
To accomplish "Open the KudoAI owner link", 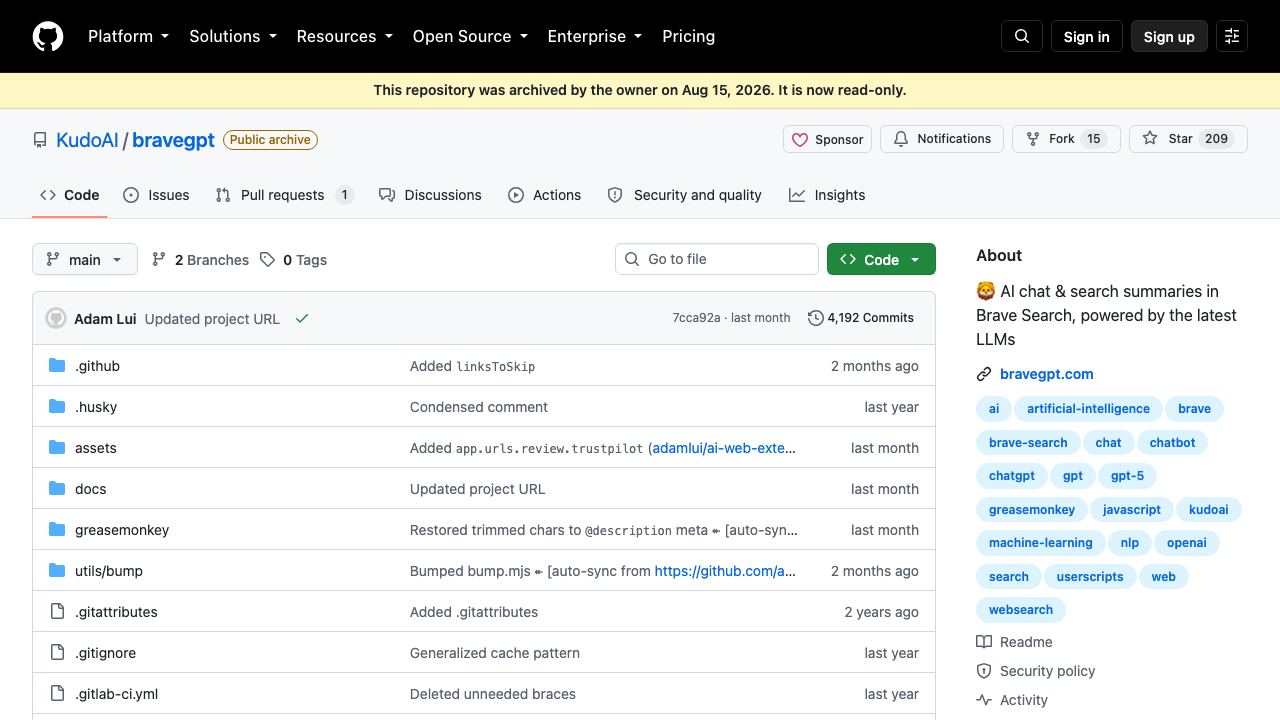I will 87,140.
